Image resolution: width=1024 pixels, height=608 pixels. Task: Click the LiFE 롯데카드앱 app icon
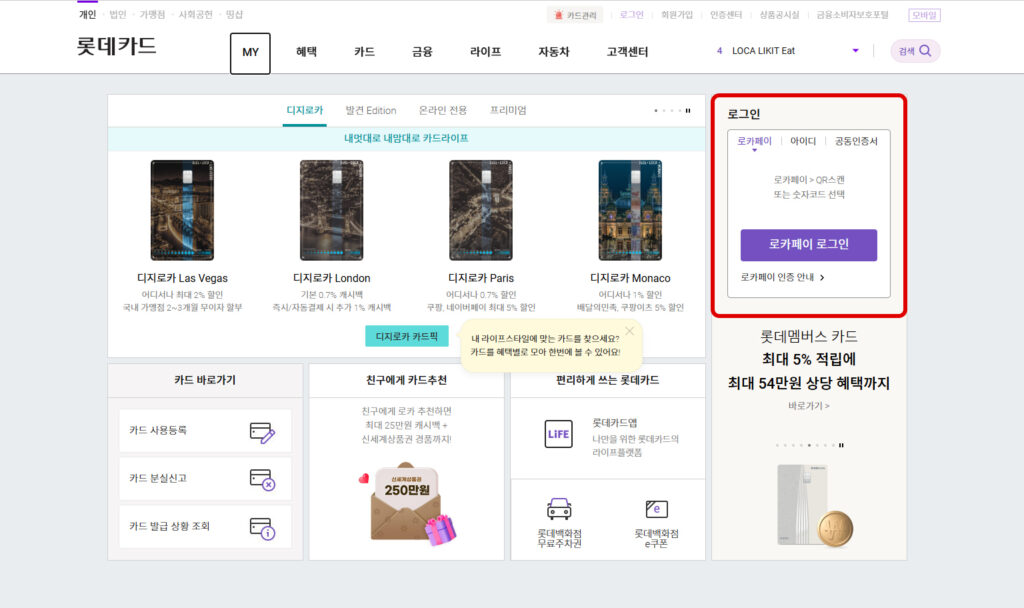[557, 434]
